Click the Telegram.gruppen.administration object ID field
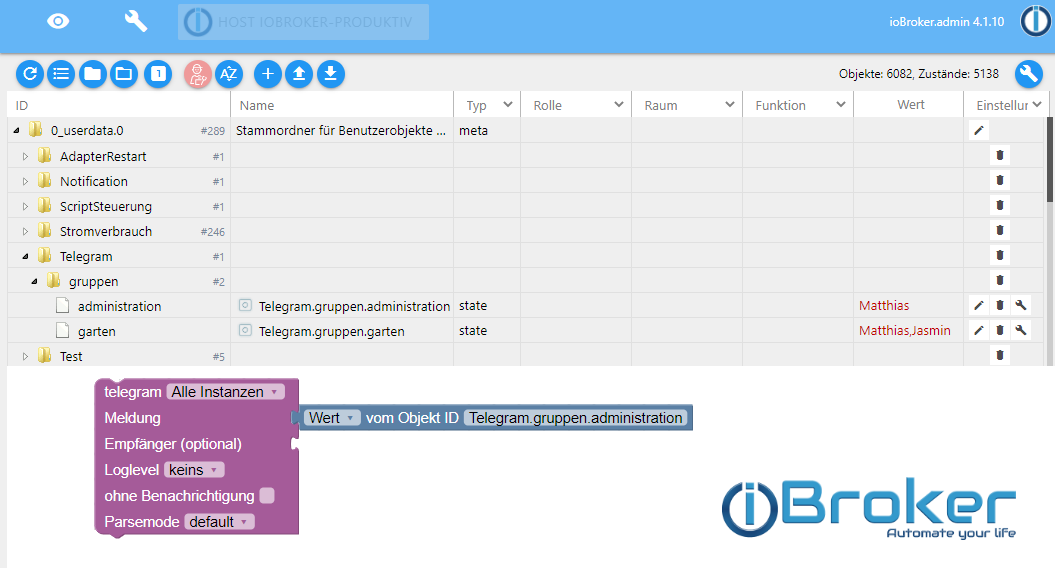The width and height of the screenshot is (1055, 568). point(576,418)
